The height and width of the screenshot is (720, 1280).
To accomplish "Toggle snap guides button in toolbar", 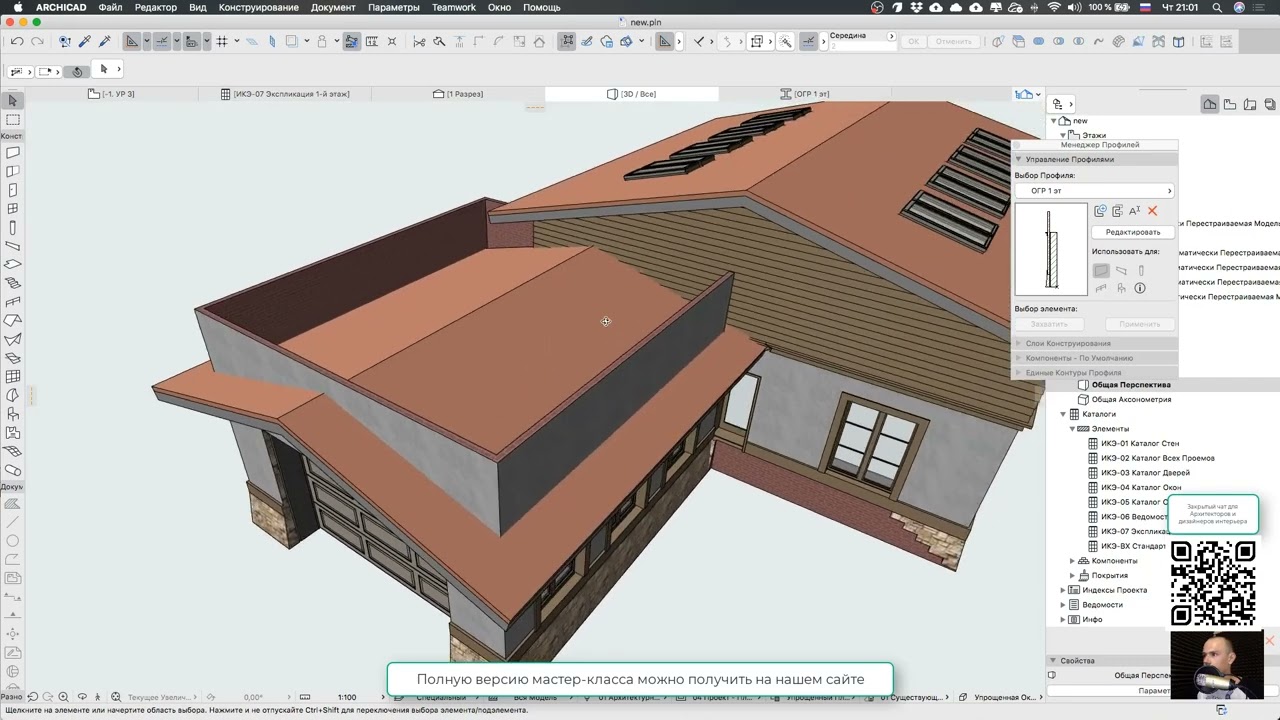I will pyautogui.click(x=161, y=41).
